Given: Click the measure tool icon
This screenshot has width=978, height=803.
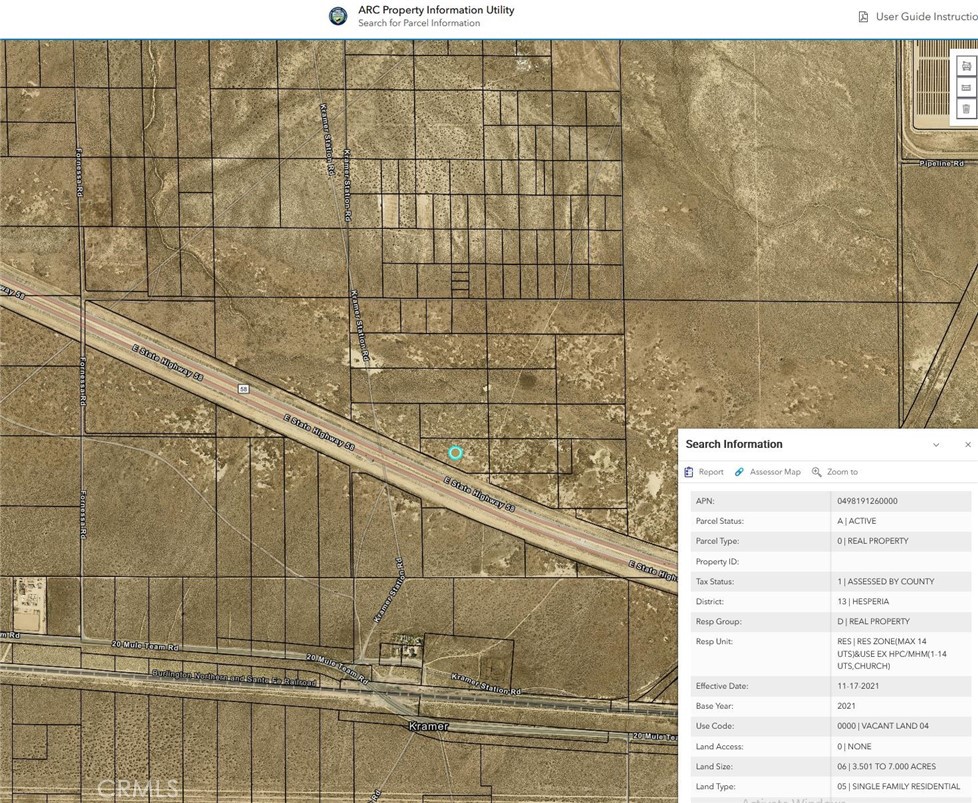Looking at the screenshot, I should tap(965, 87).
